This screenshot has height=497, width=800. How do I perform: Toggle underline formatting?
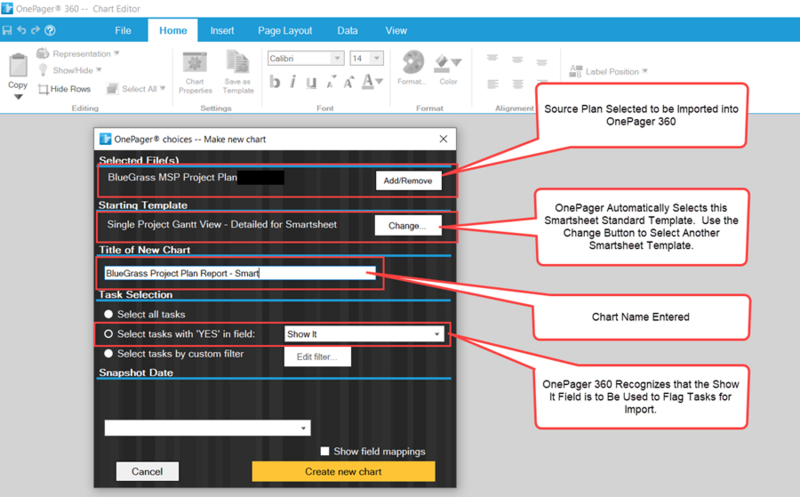[x=311, y=82]
